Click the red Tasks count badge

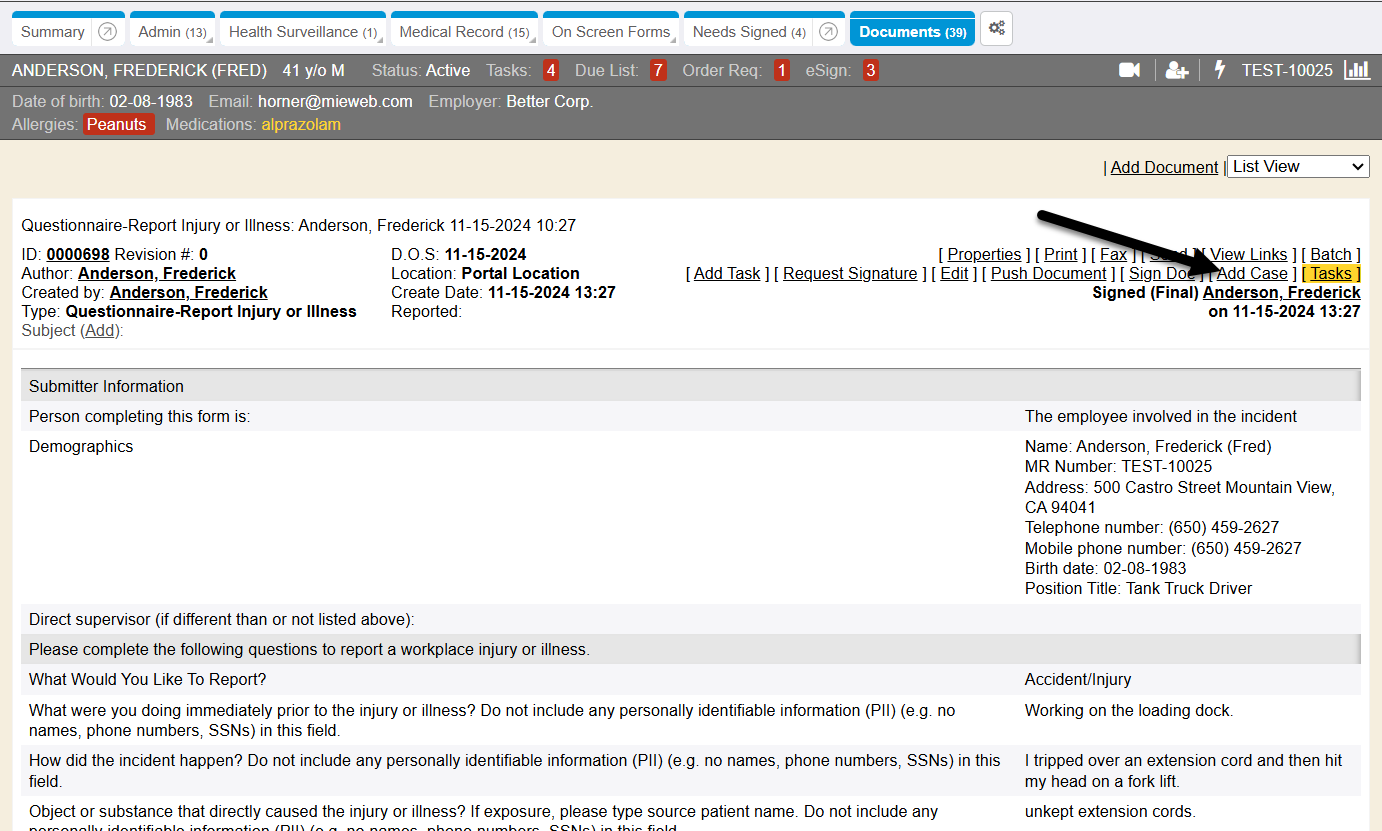point(550,71)
